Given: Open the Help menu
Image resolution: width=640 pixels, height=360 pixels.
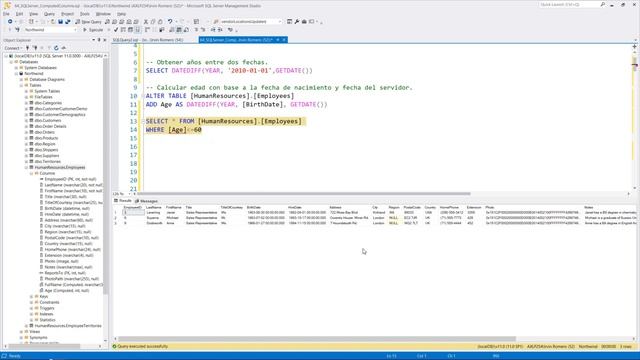Looking at the screenshot, I should (122, 14).
